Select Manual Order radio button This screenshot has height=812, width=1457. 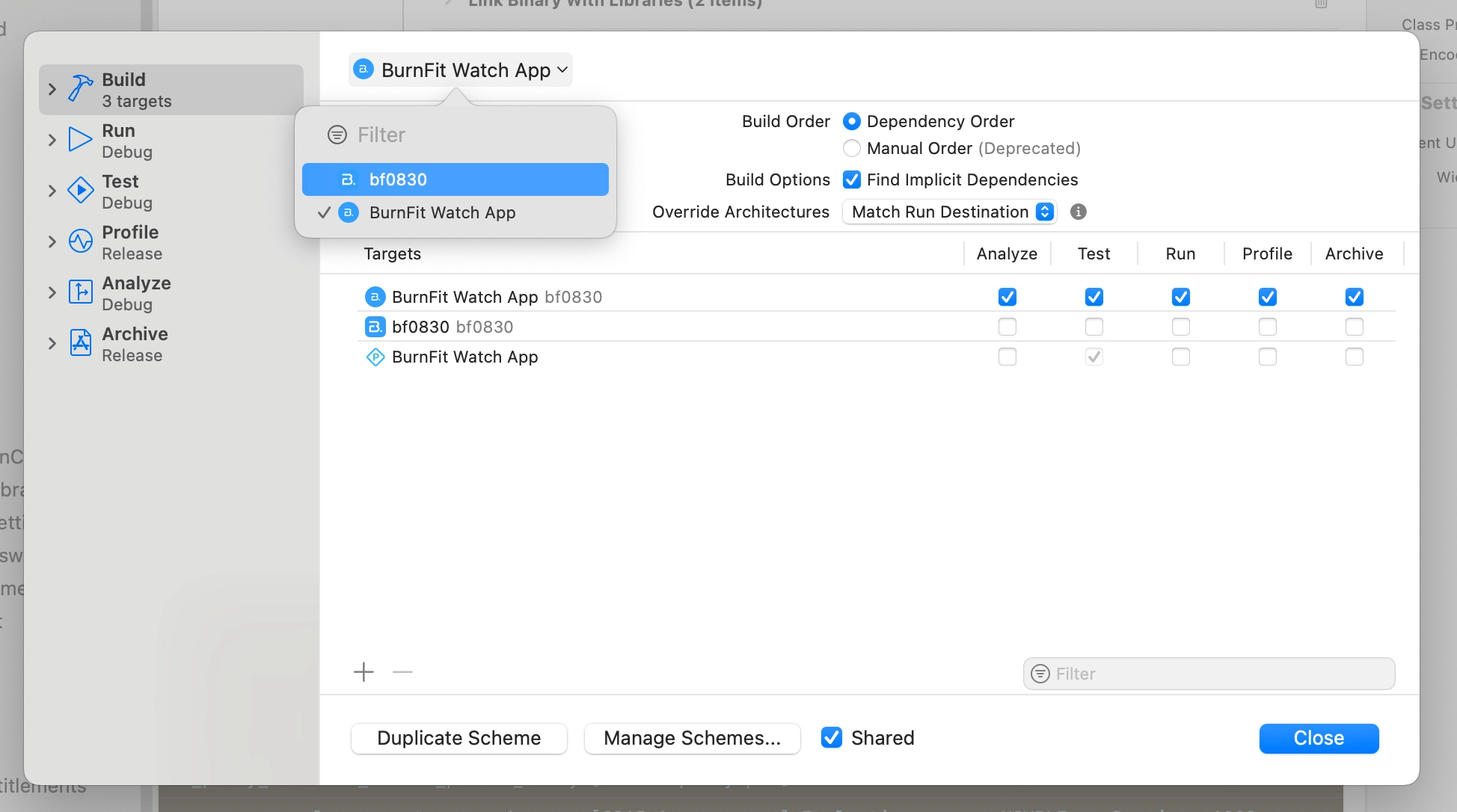(x=851, y=148)
